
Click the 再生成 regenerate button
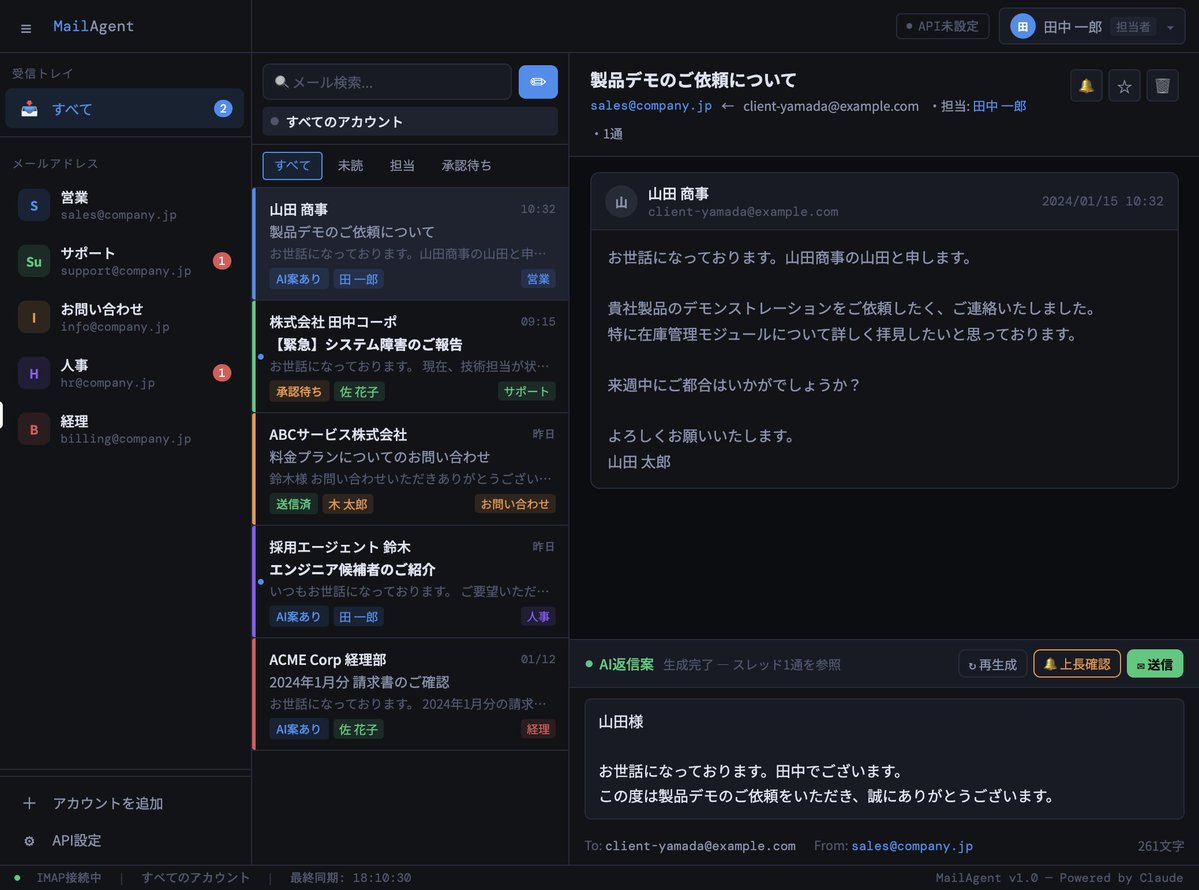click(x=993, y=664)
